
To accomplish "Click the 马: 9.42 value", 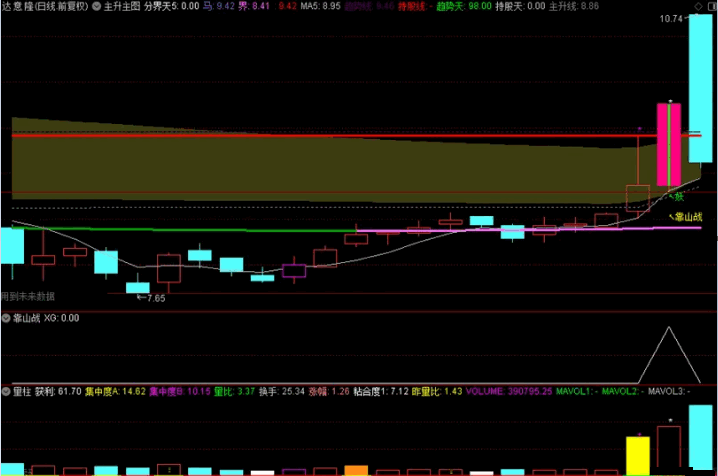I will coord(219,6).
